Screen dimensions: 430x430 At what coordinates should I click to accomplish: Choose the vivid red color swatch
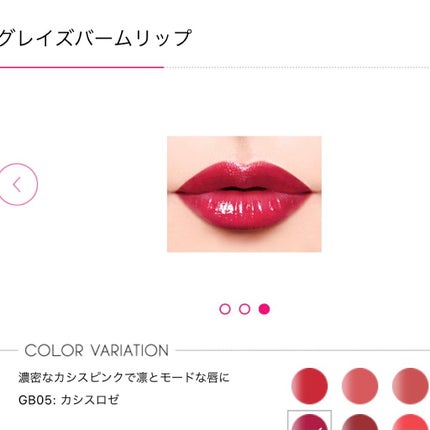pyautogui.click(x=309, y=386)
